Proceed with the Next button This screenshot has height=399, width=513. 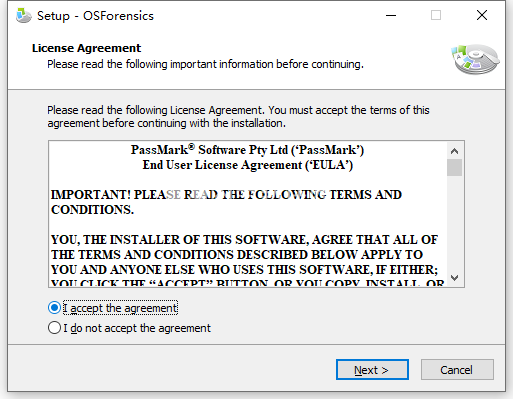click(x=372, y=370)
